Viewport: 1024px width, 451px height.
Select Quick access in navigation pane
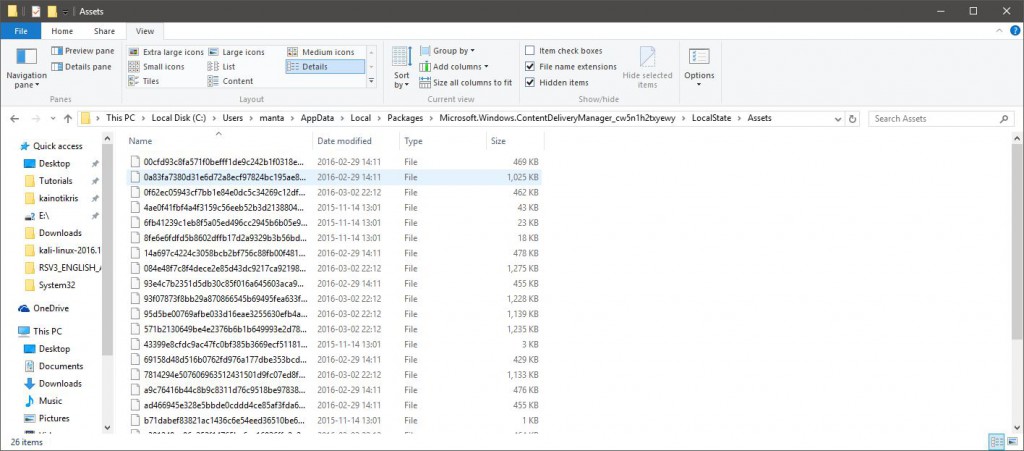(x=52, y=146)
